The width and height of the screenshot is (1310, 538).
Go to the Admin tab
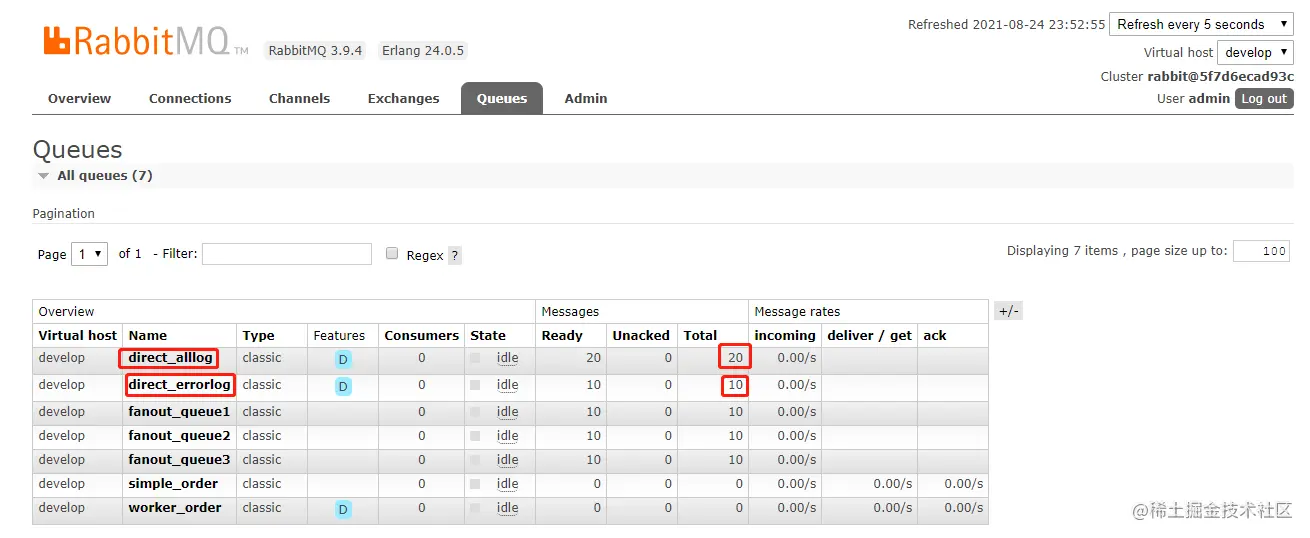click(x=586, y=98)
